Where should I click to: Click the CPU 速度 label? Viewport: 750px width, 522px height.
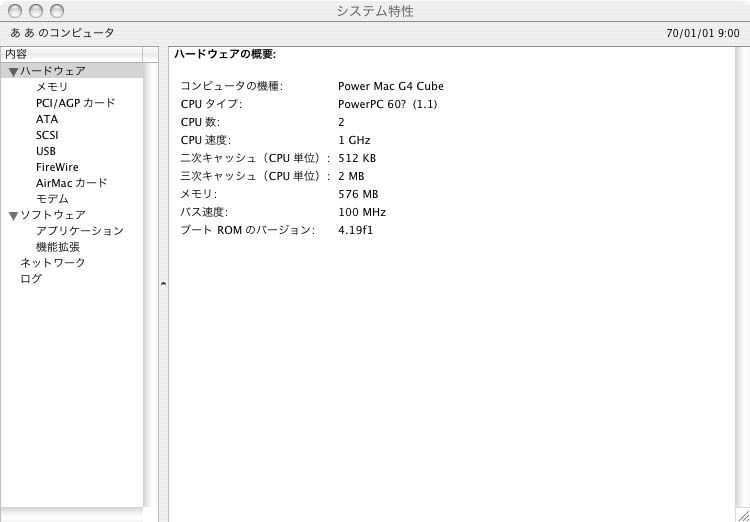point(206,141)
